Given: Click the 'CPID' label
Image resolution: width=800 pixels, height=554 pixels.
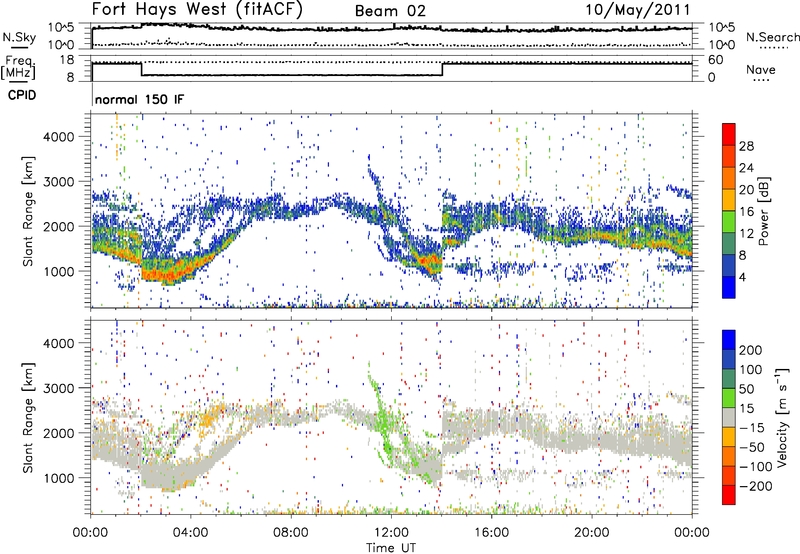Looking at the screenshot, I should (x=22, y=95).
